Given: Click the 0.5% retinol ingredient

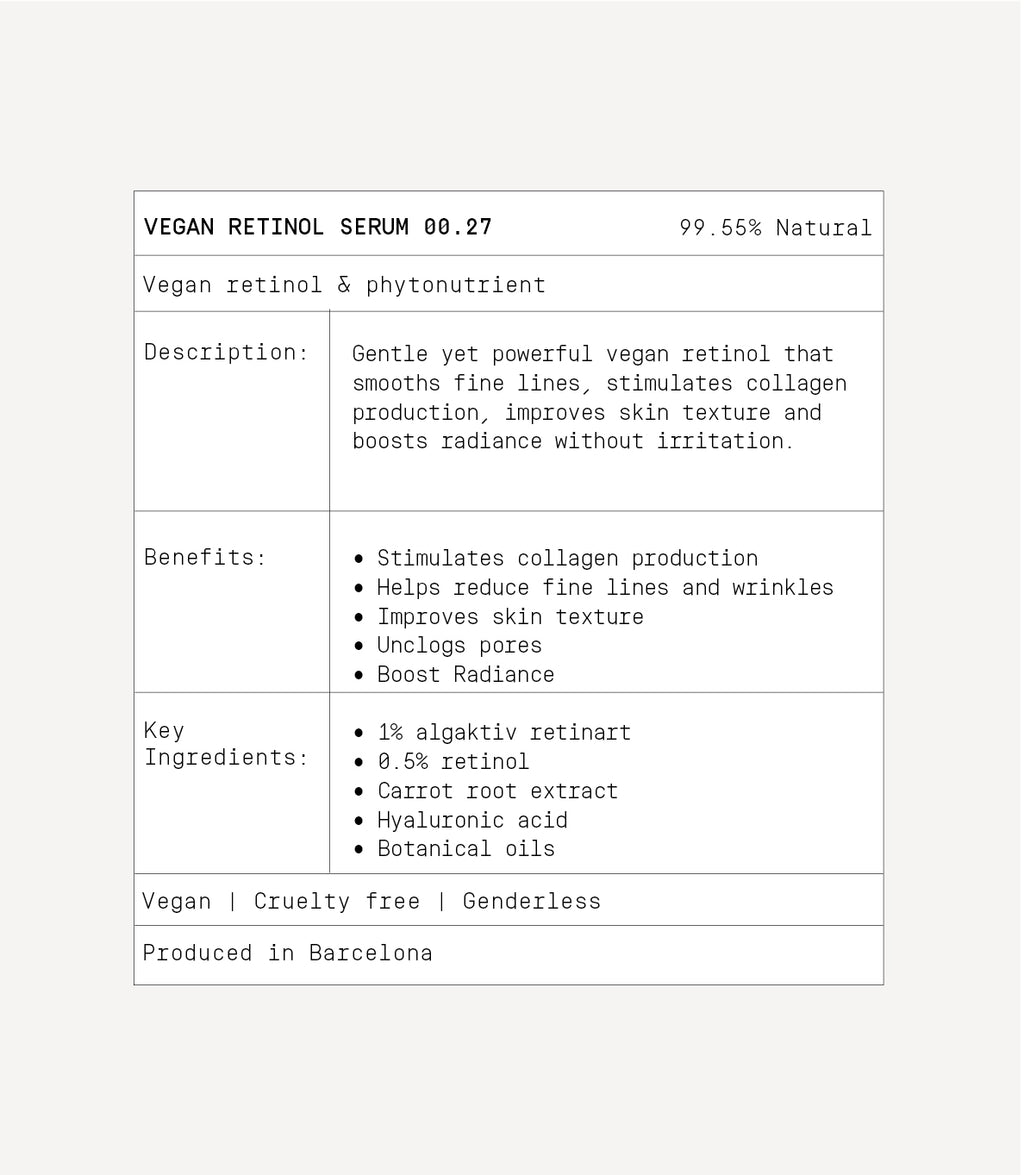Looking at the screenshot, I should pyautogui.click(x=453, y=761).
